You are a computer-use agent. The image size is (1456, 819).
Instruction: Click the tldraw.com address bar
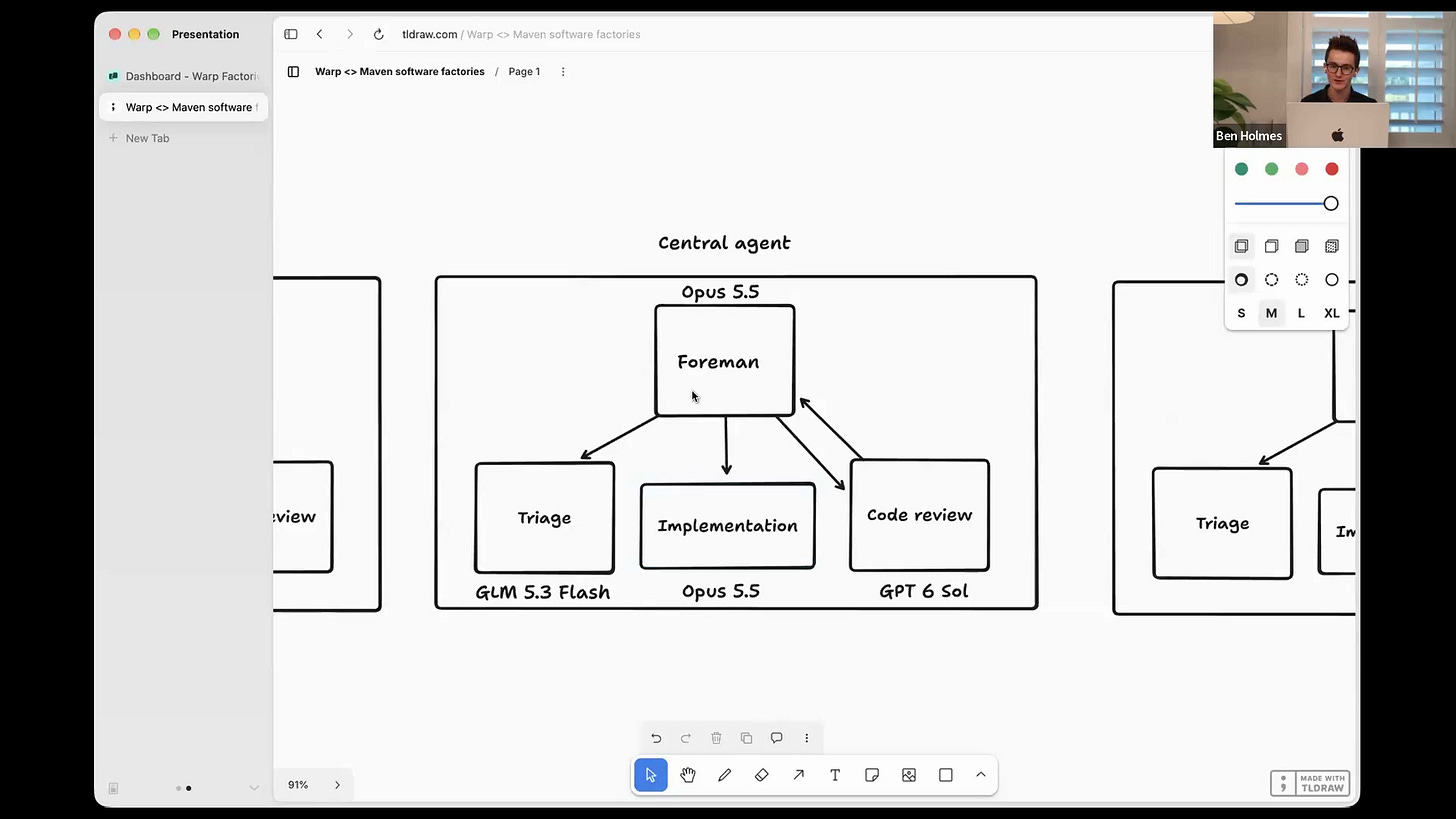(521, 34)
